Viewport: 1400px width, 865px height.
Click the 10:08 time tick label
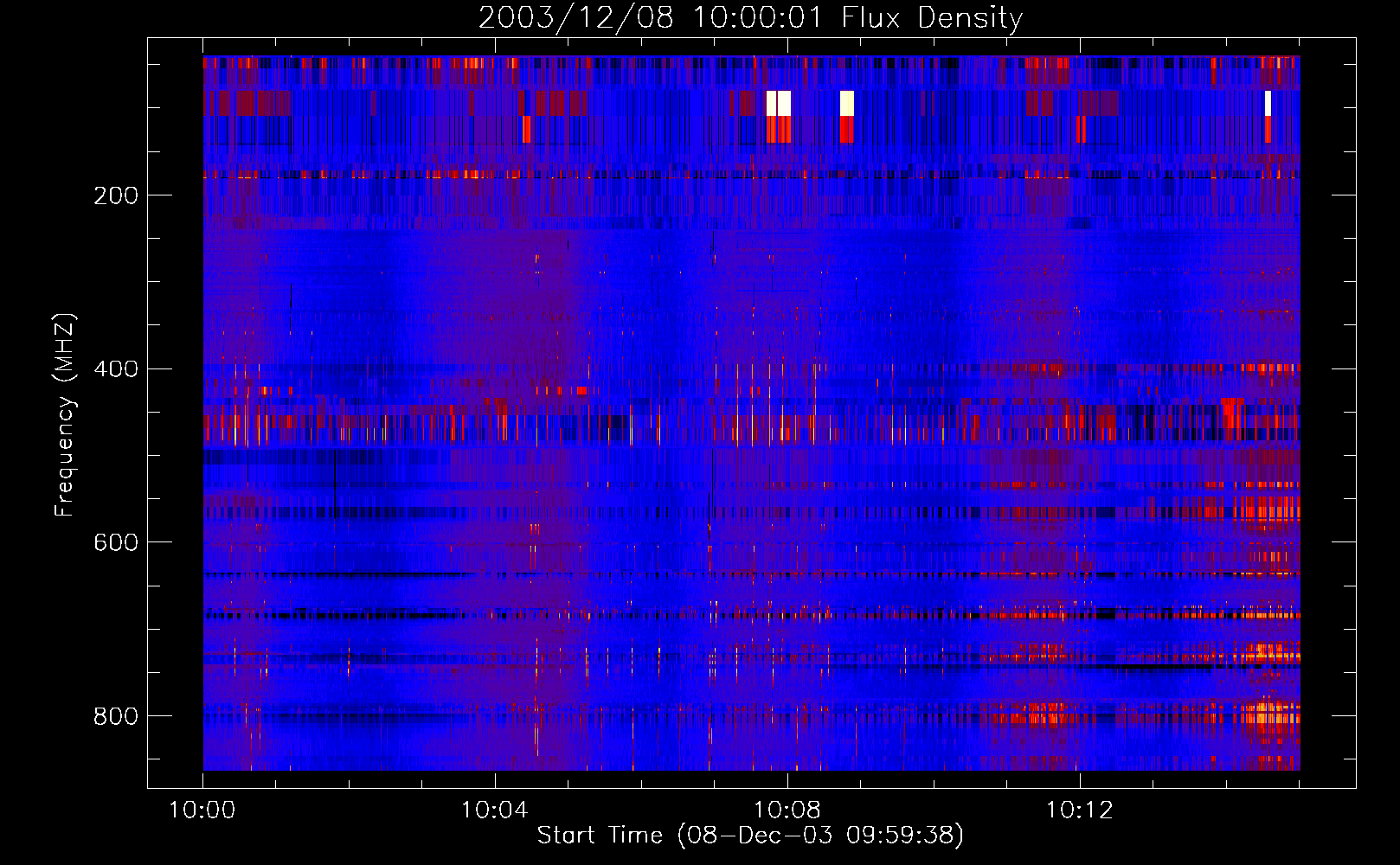pos(787,811)
